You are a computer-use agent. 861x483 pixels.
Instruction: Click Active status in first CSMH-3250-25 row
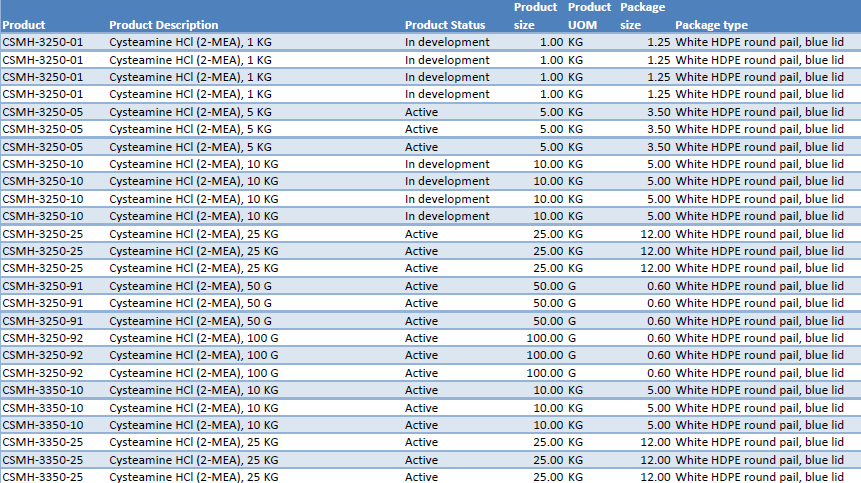(421, 234)
